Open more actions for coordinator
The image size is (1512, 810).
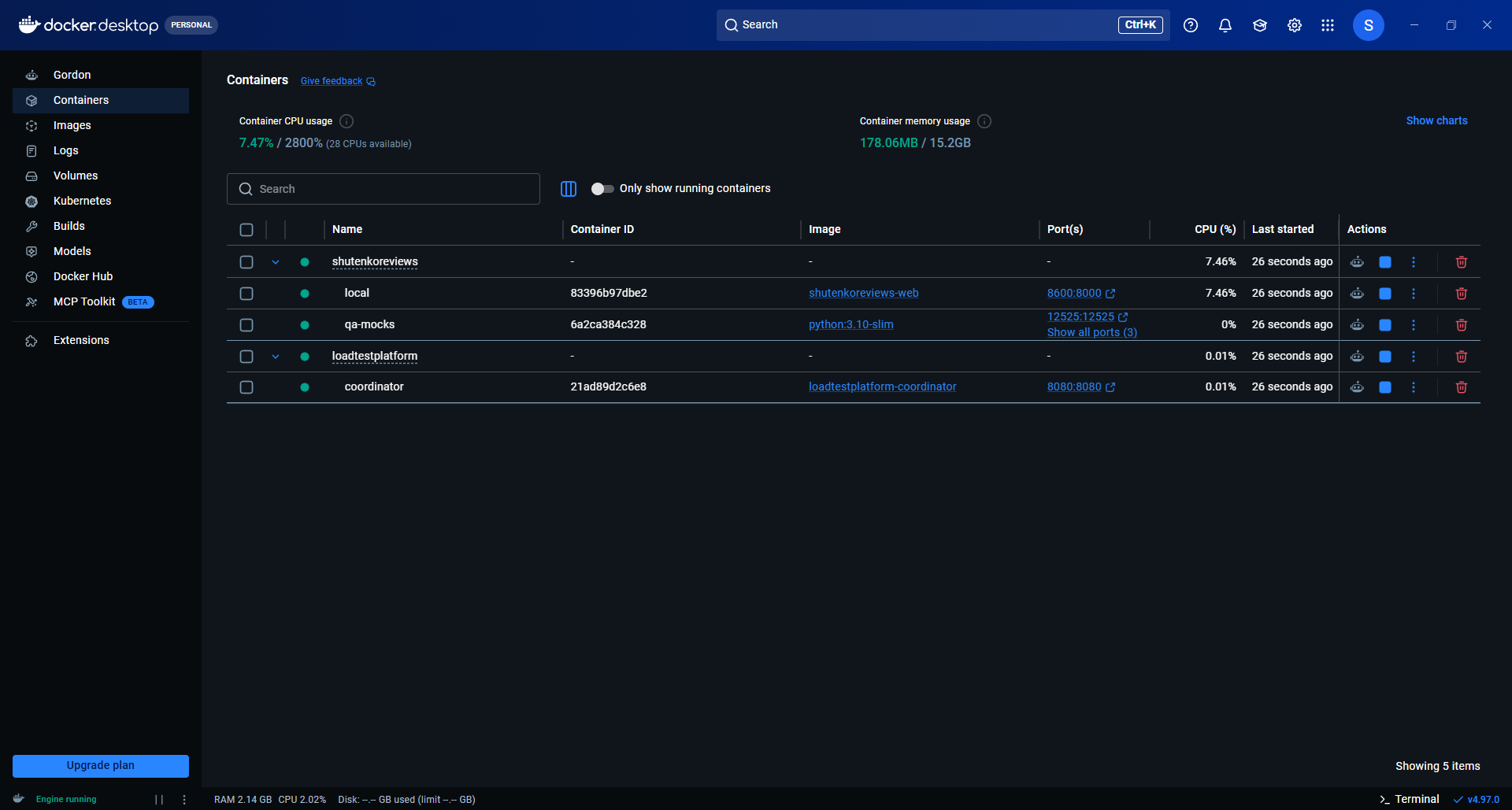(x=1414, y=387)
